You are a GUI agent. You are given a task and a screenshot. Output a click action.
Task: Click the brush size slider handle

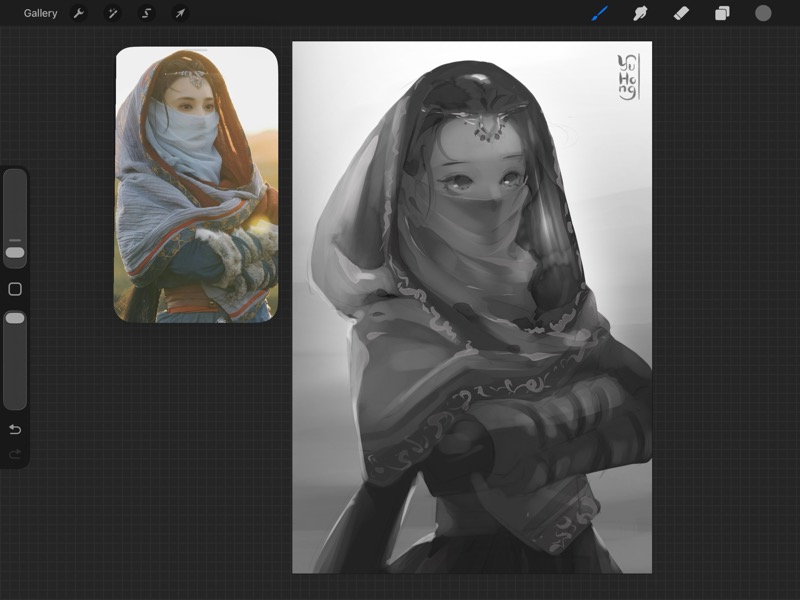click(x=15, y=253)
